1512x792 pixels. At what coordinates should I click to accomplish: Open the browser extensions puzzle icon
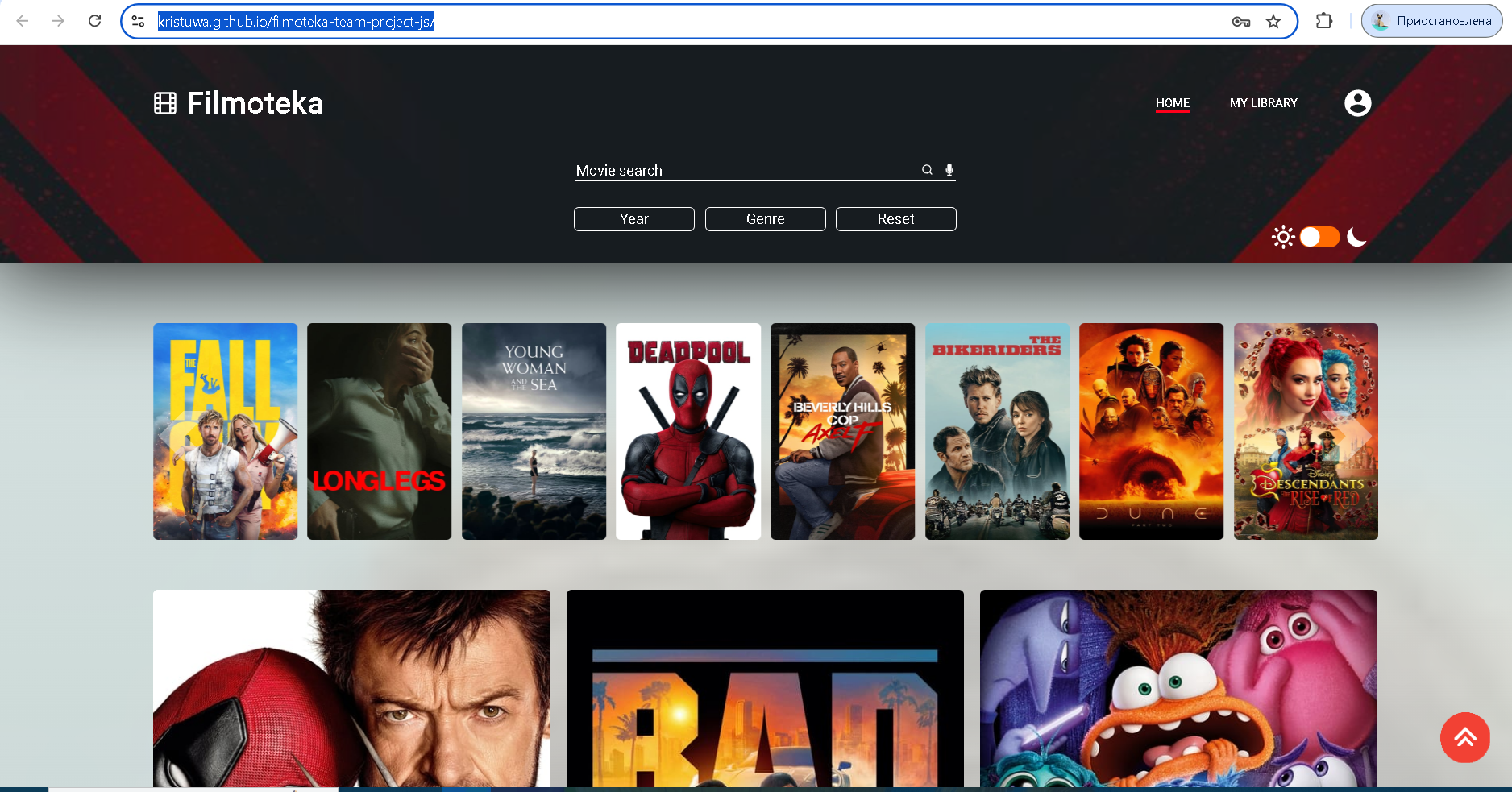1323,21
